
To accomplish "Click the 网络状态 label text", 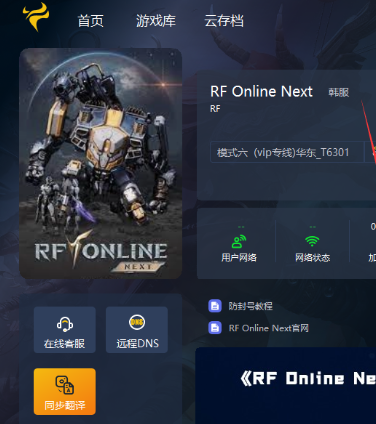I will 312,257.
